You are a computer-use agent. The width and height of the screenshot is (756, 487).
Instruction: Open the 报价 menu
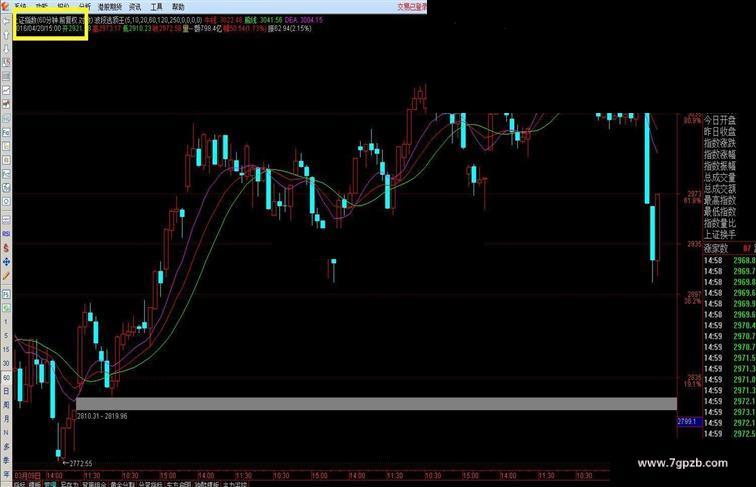pos(63,6)
